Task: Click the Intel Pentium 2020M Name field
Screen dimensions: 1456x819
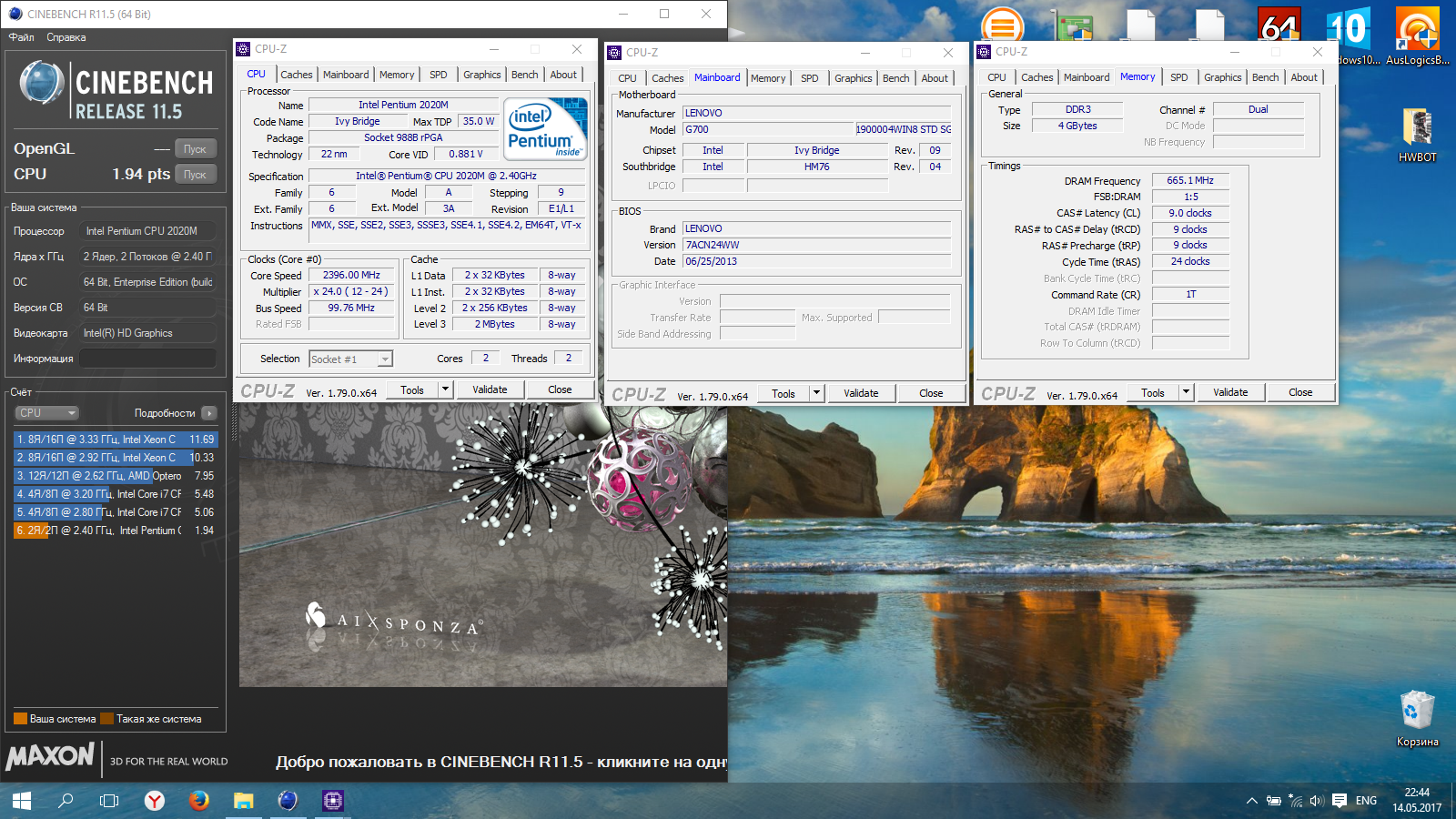Action: 403,106
